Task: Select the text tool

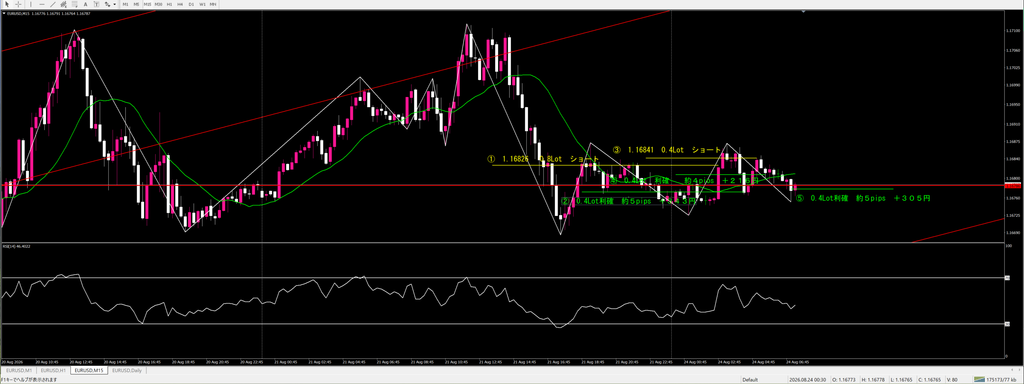Action: (x=86, y=4)
